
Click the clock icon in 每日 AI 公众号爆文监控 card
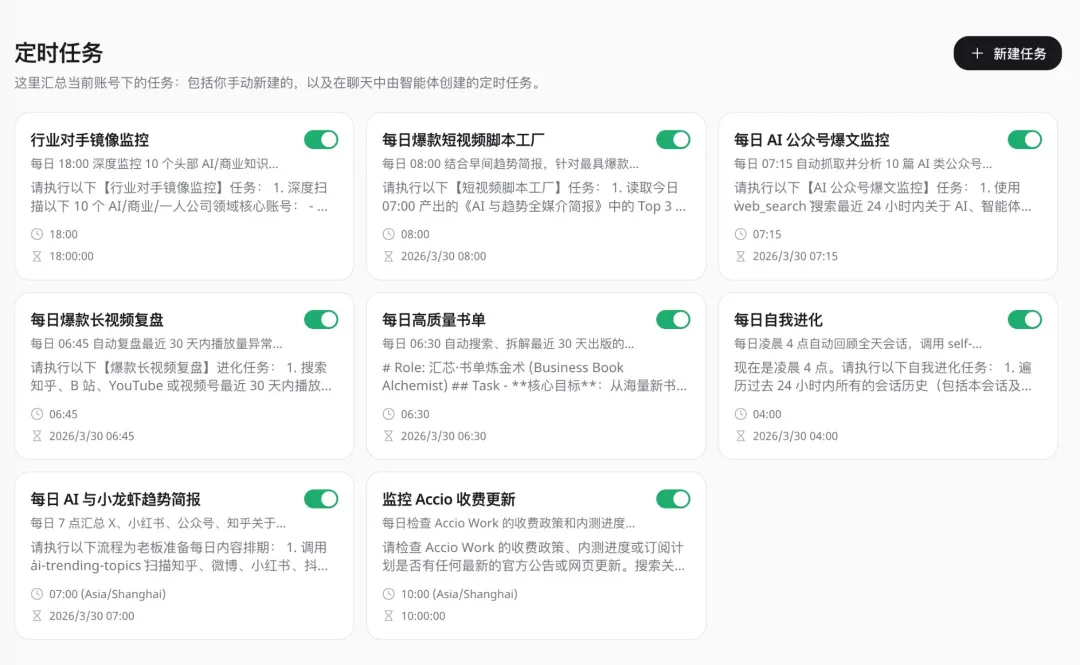point(741,234)
